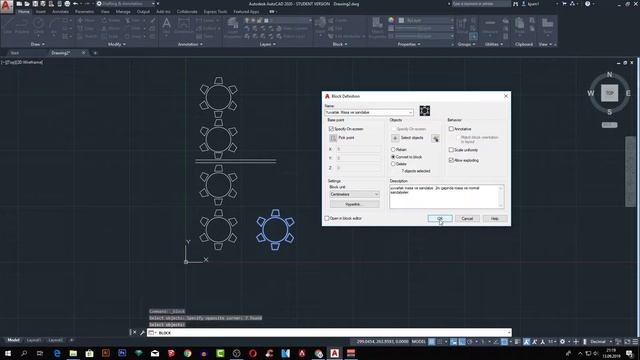Select the Delete radio button

click(393, 164)
